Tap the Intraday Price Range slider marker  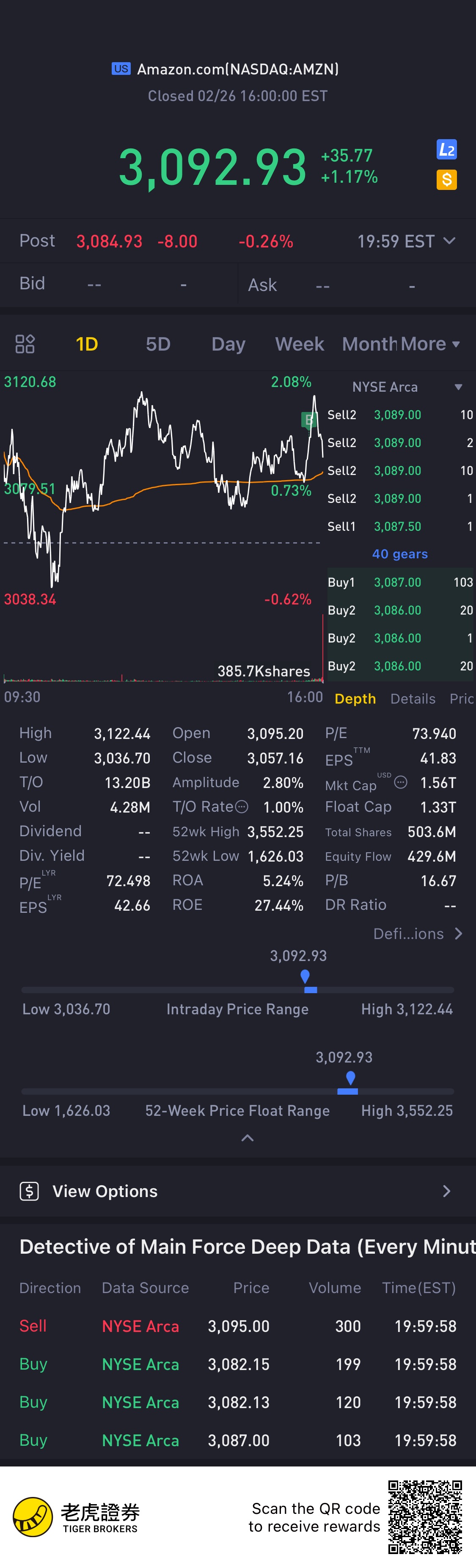click(x=305, y=976)
